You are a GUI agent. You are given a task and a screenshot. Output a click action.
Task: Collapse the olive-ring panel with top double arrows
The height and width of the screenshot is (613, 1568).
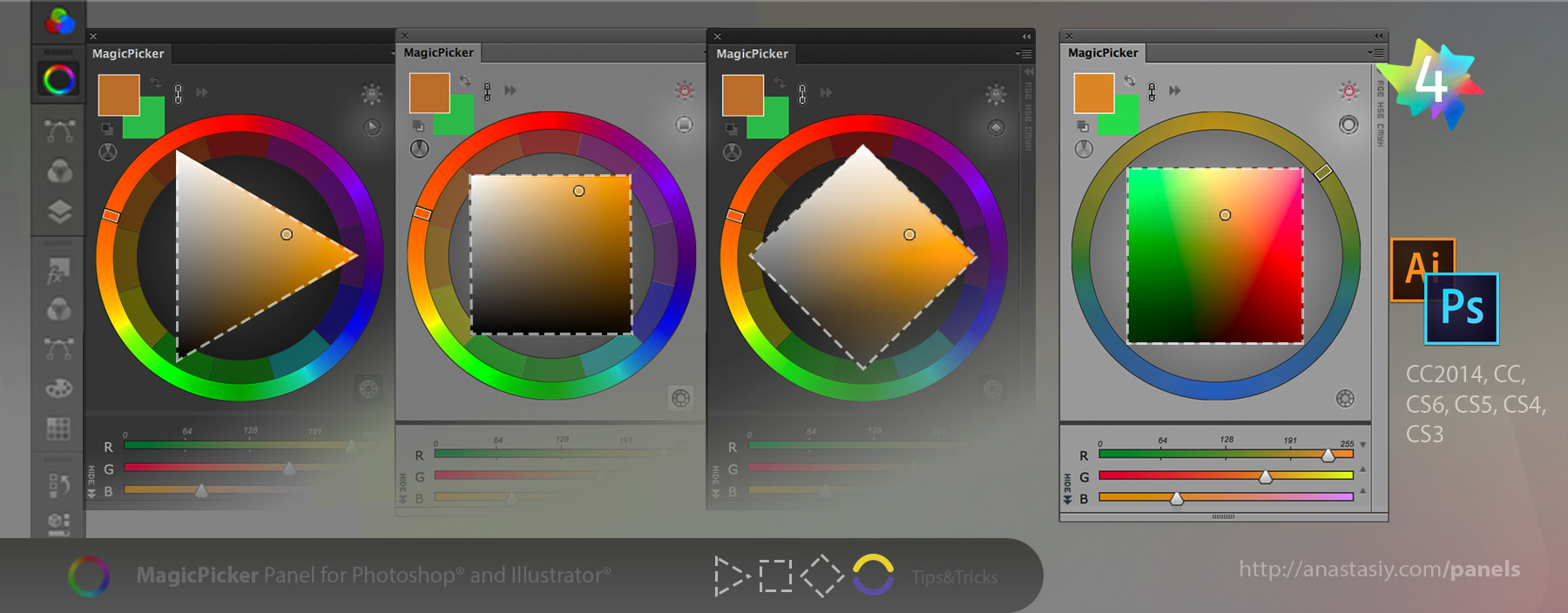(1378, 36)
